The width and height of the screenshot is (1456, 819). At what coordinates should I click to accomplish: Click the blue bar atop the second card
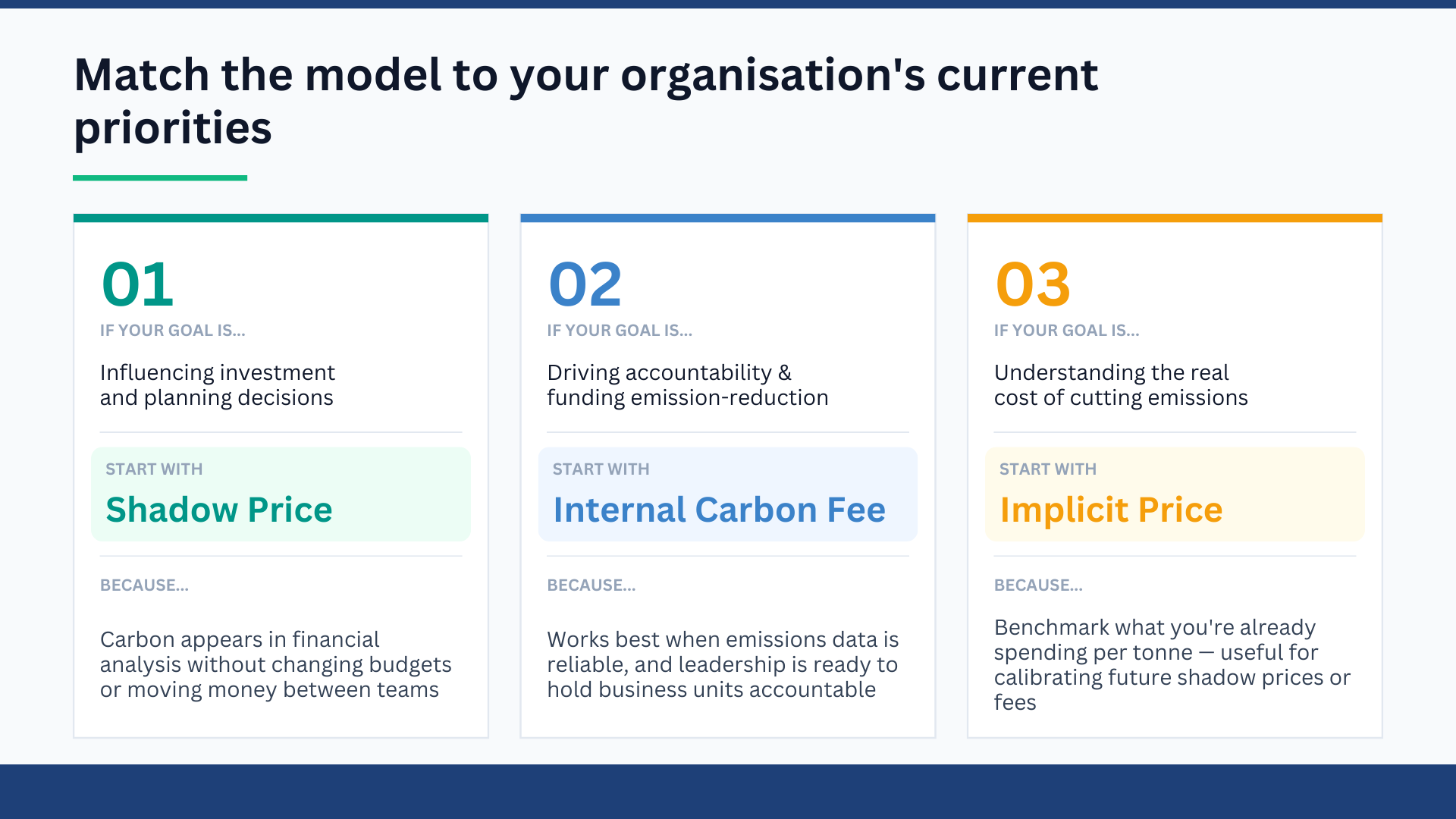point(727,218)
